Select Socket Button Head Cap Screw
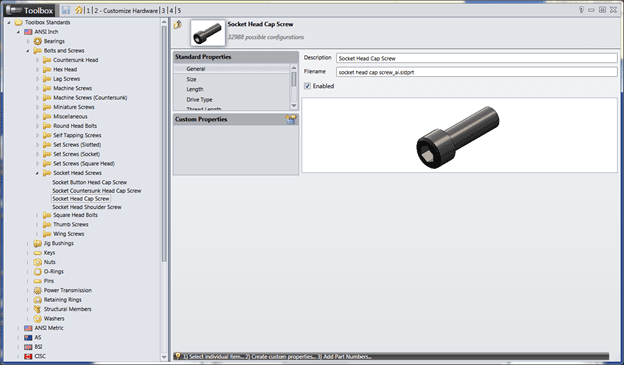This screenshot has width=624, height=365. point(90,182)
